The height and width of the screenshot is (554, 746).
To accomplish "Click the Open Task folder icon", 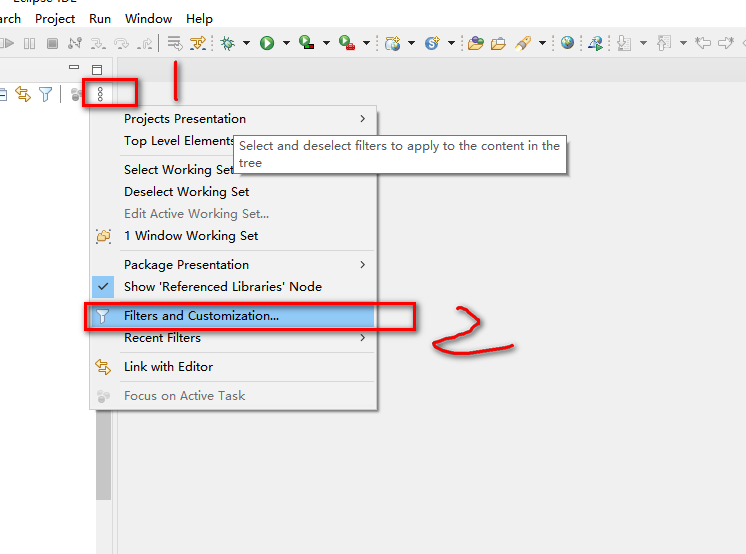I will click(x=498, y=43).
